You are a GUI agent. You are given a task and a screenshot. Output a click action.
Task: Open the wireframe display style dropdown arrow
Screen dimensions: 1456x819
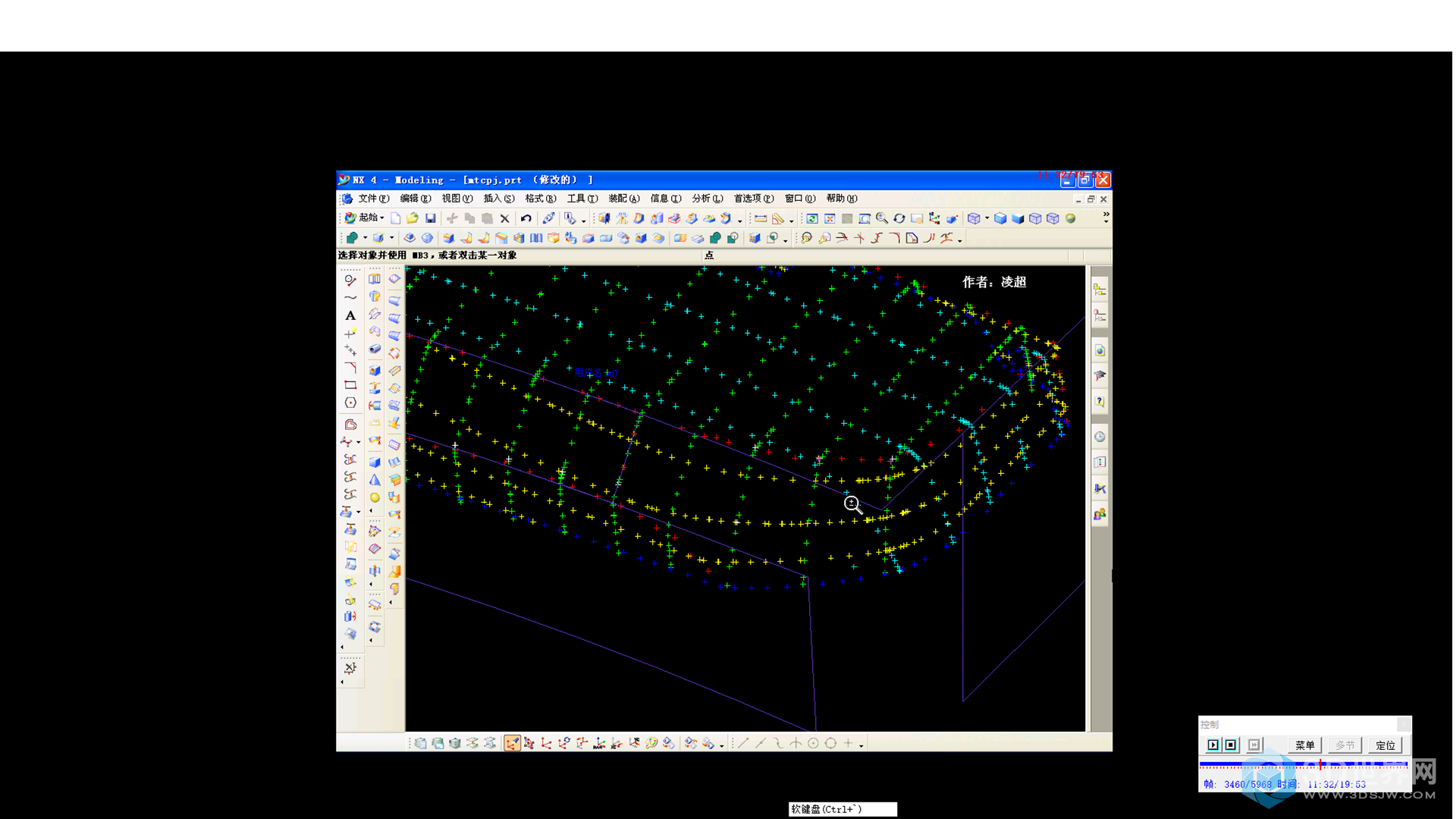tap(987, 218)
